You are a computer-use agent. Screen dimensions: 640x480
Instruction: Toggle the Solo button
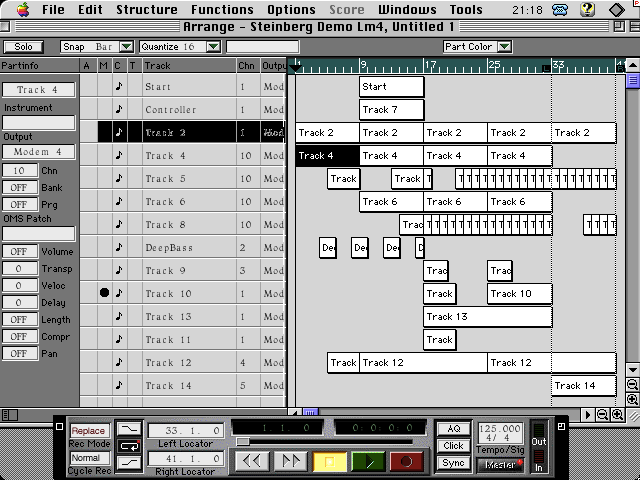coord(23,47)
